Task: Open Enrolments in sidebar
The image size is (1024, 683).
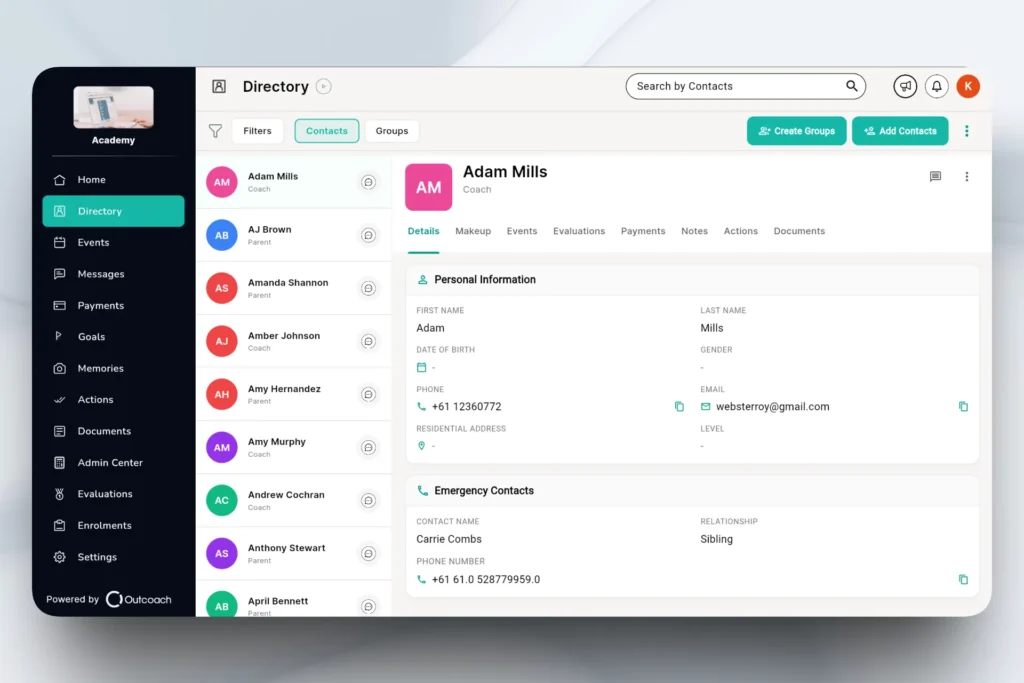Action: pyautogui.click(x=114, y=525)
